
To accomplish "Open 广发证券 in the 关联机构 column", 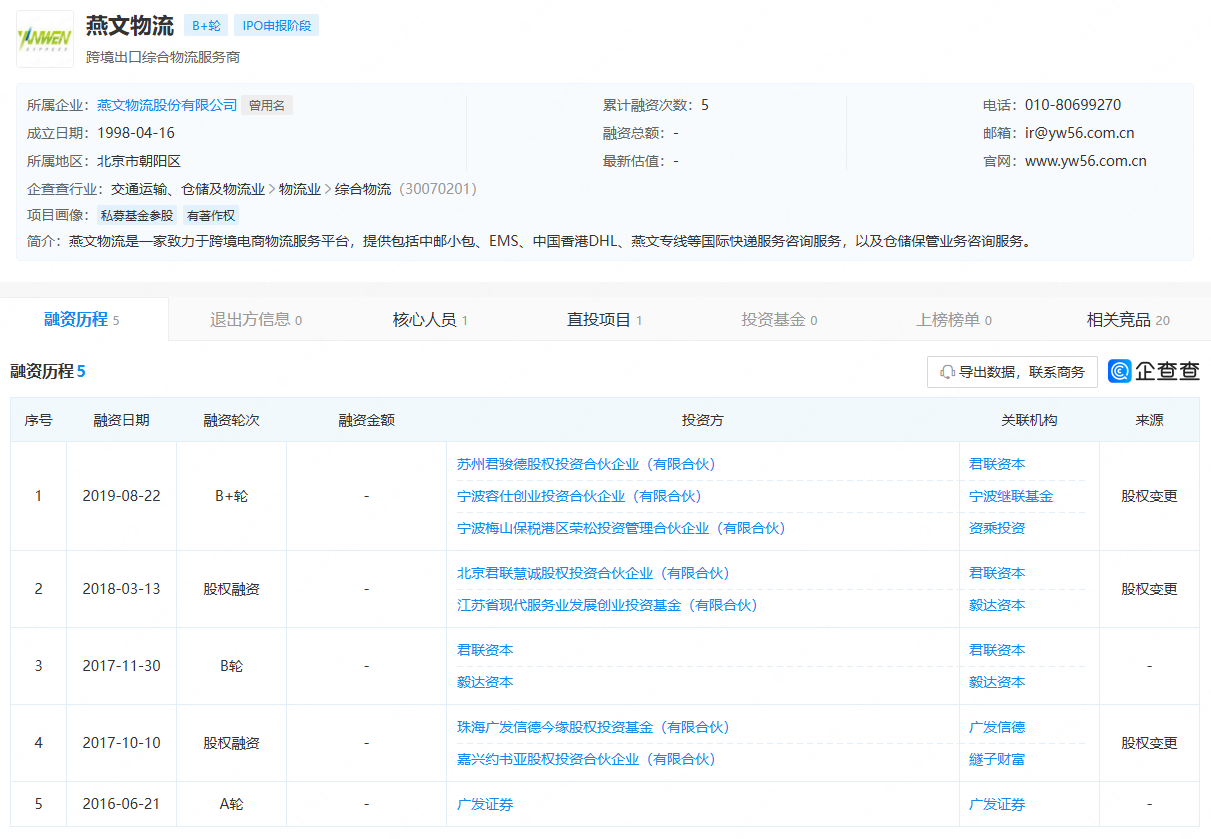I will point(997,804).
